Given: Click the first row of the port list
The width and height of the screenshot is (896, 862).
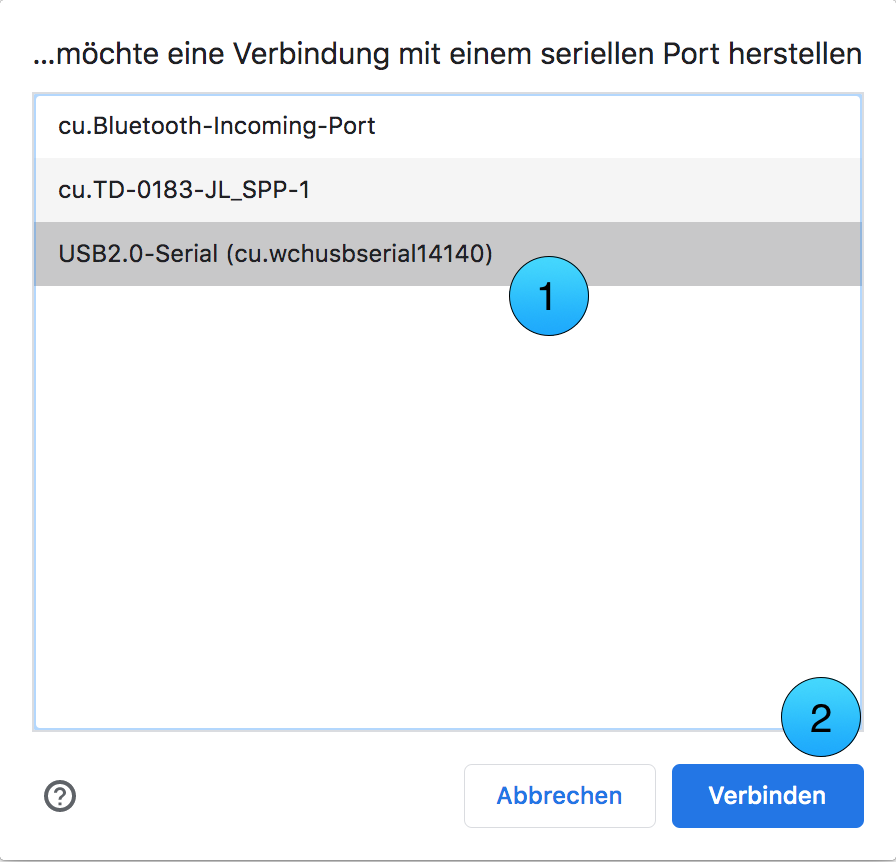Looking at the screenshot, I should [x=448, y=126].
